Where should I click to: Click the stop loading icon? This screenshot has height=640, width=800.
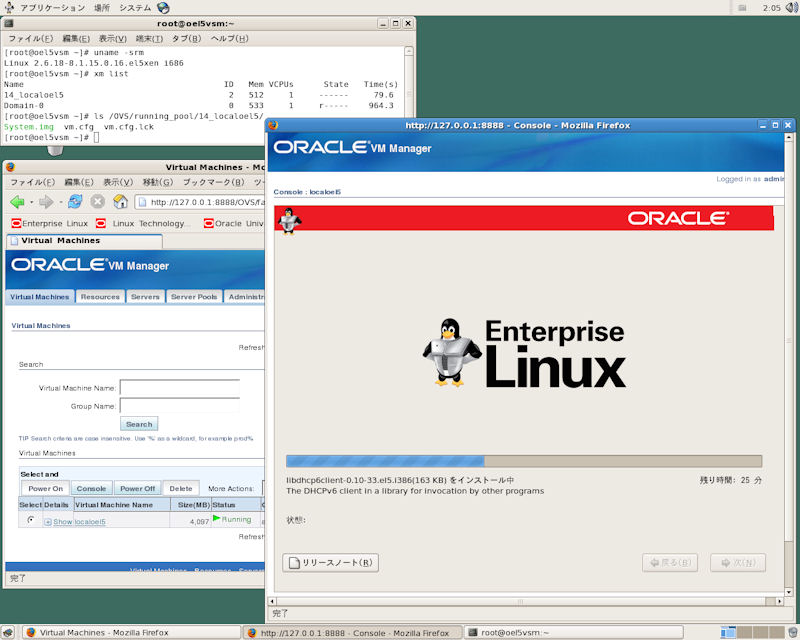click(97, 202)
